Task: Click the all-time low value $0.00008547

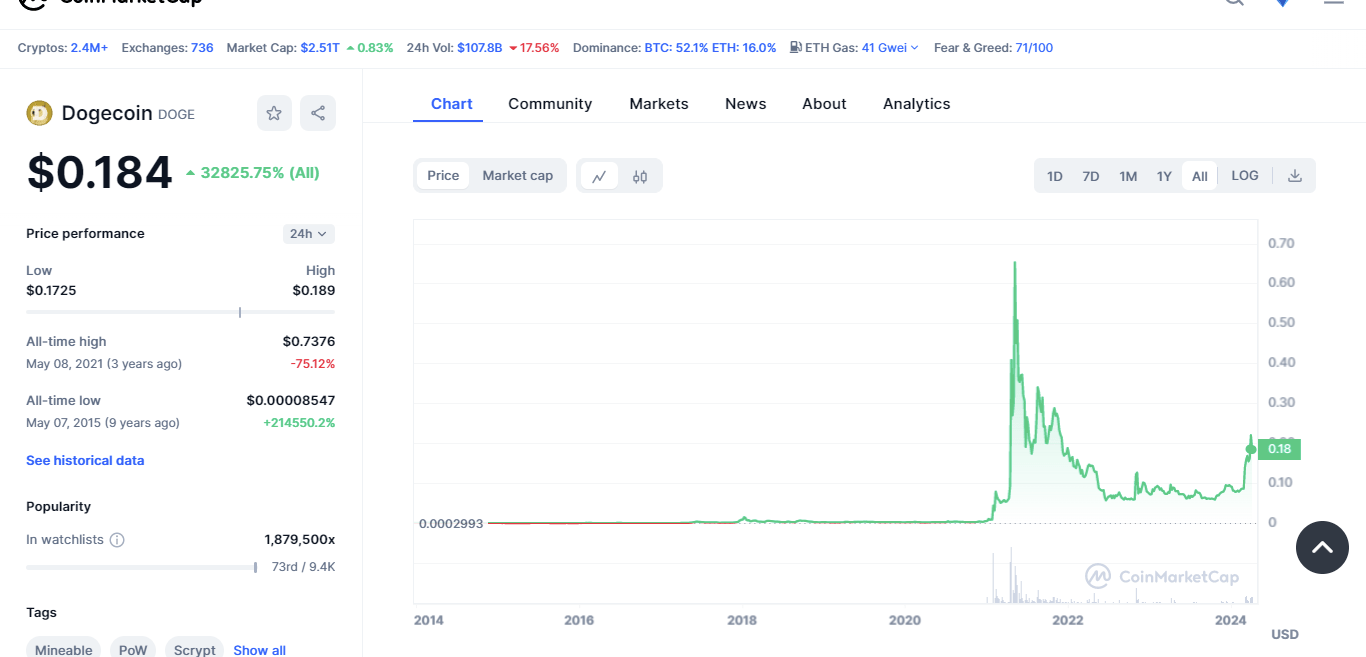Action: 291,400
